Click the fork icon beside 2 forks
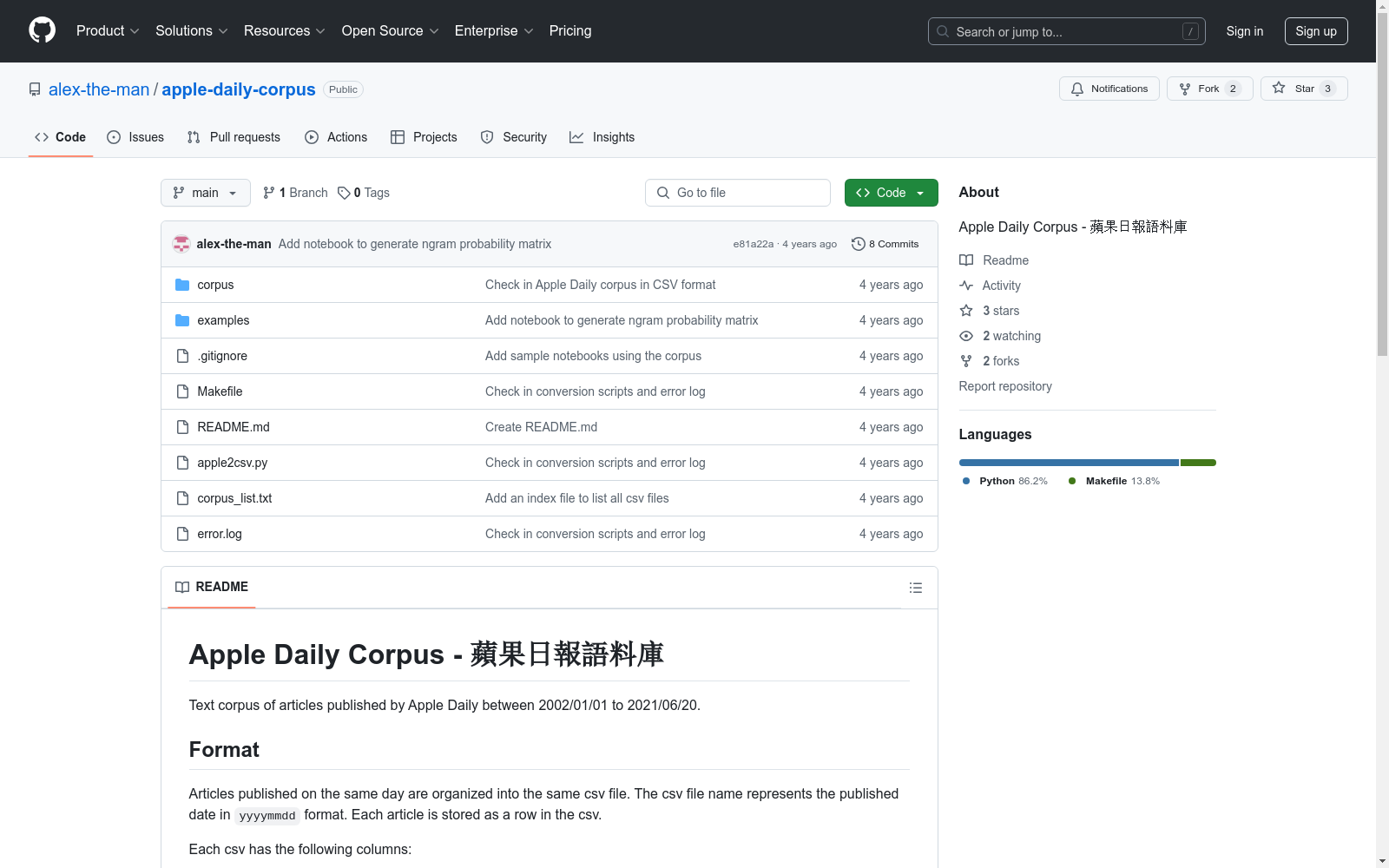This screenshot has height=868, width=1389. [x=966, y=361]
